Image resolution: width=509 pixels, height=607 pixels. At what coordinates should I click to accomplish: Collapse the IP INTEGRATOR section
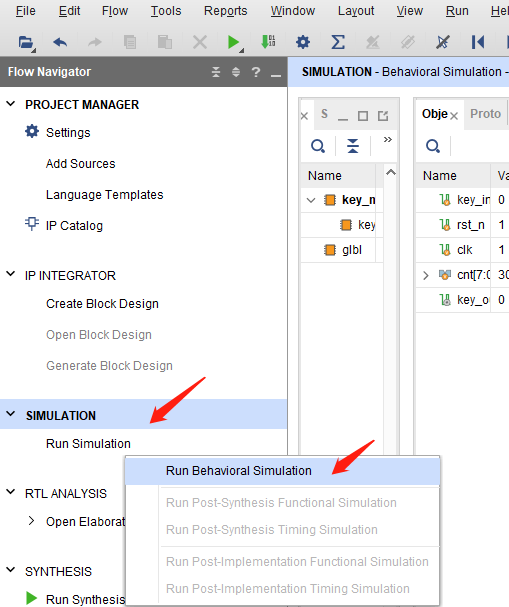click(11, 274)
